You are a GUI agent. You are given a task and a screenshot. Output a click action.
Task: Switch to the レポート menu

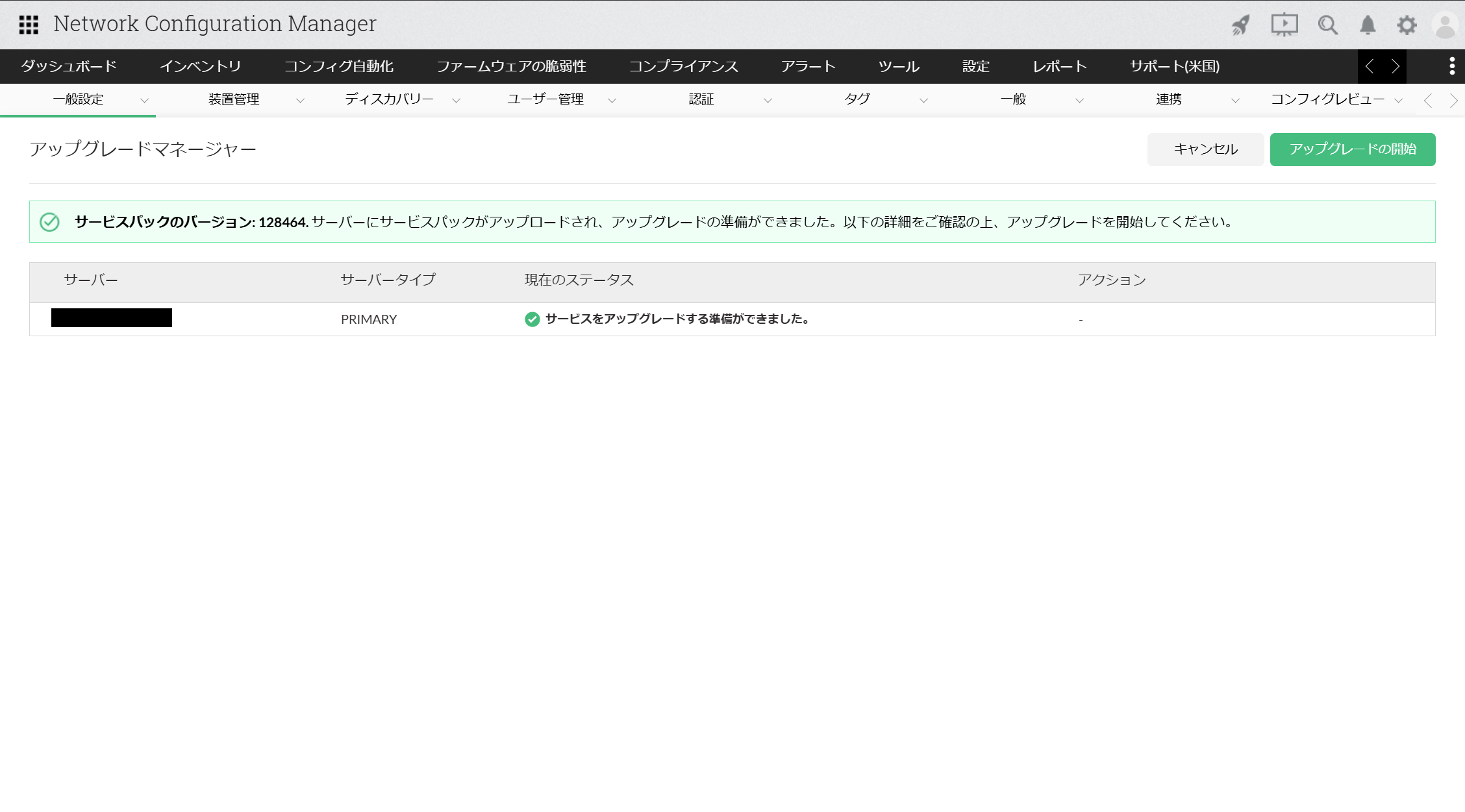(1059, 66)
